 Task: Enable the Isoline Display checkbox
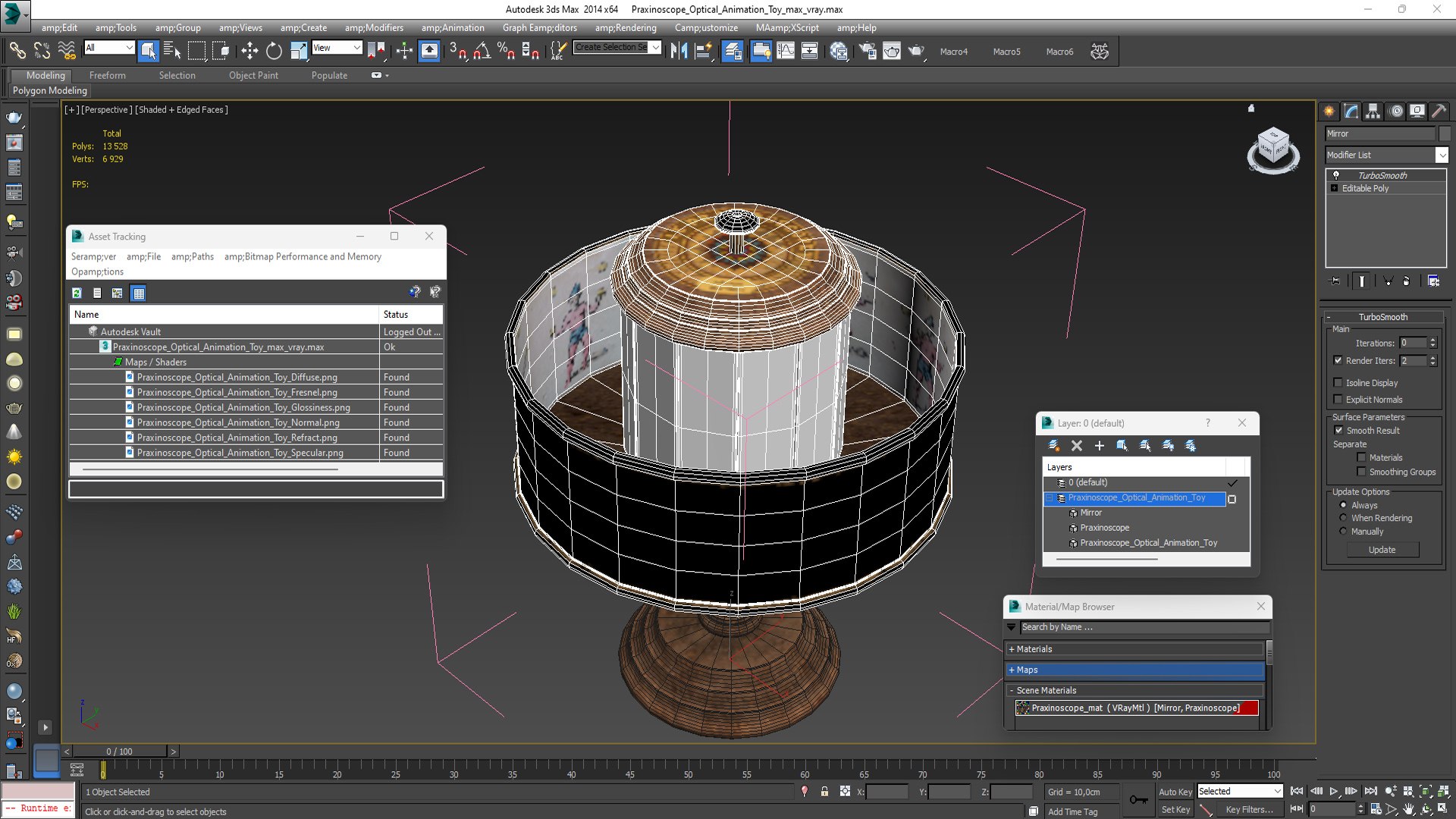(x=1338, y=383)
